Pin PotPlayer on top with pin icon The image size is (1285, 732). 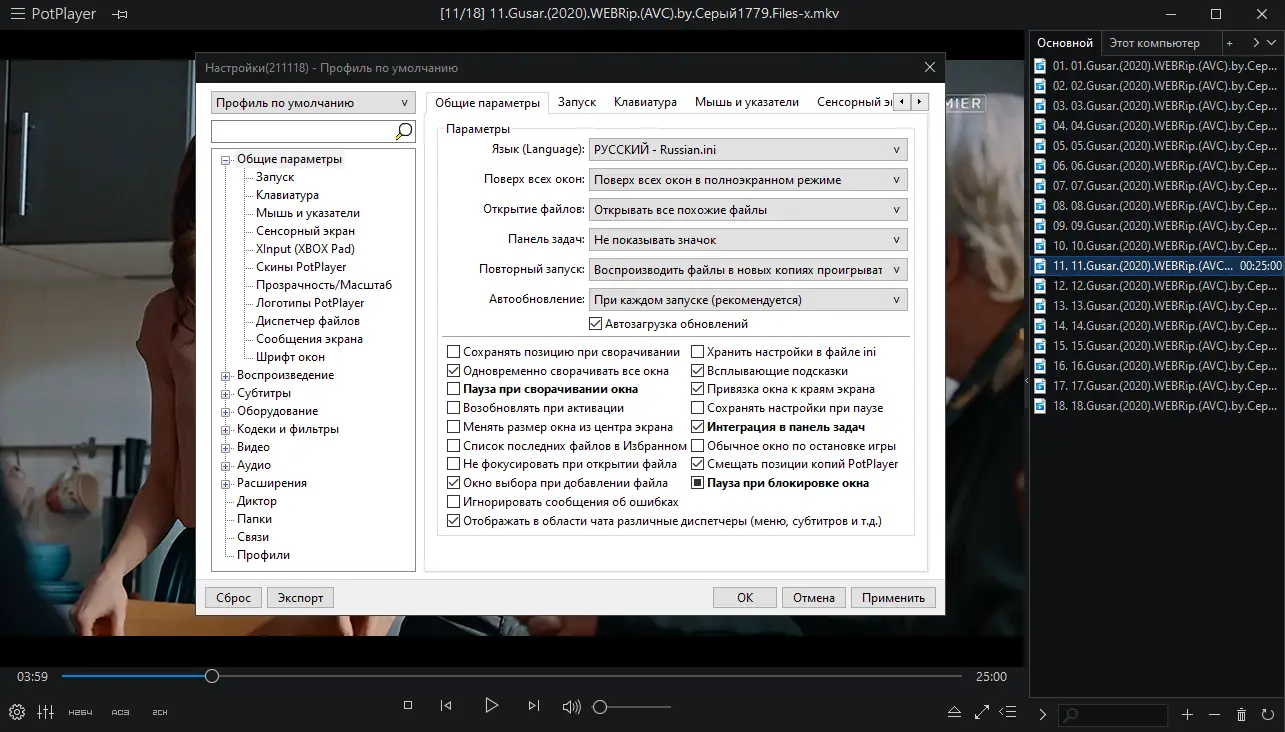pos(120,15)
